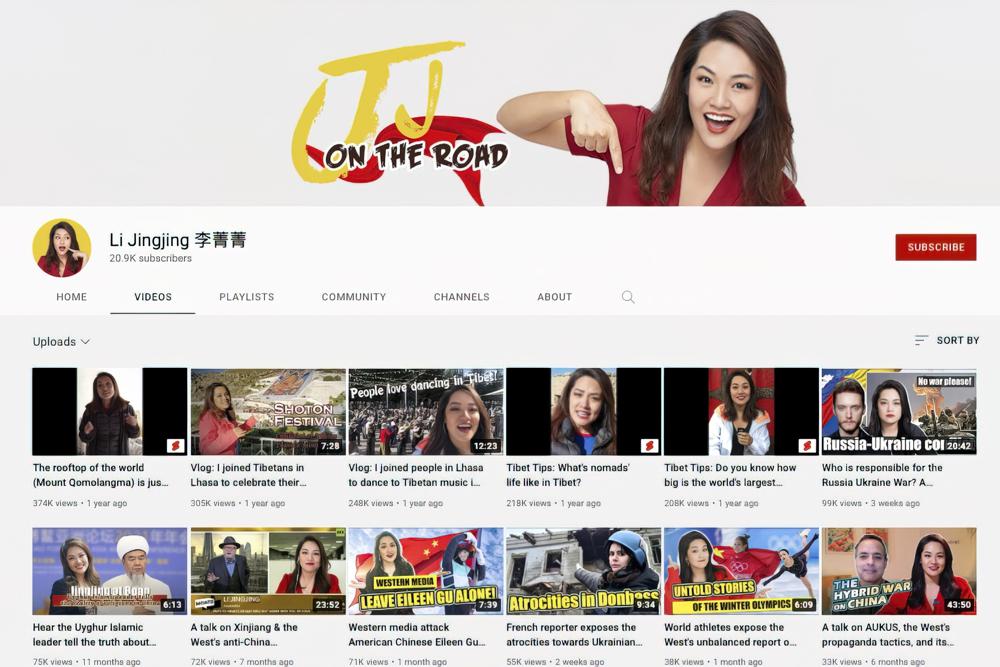Open the Russia Ukraine War video title
This screenshot has height=667, width=1000.
point(882,474)
